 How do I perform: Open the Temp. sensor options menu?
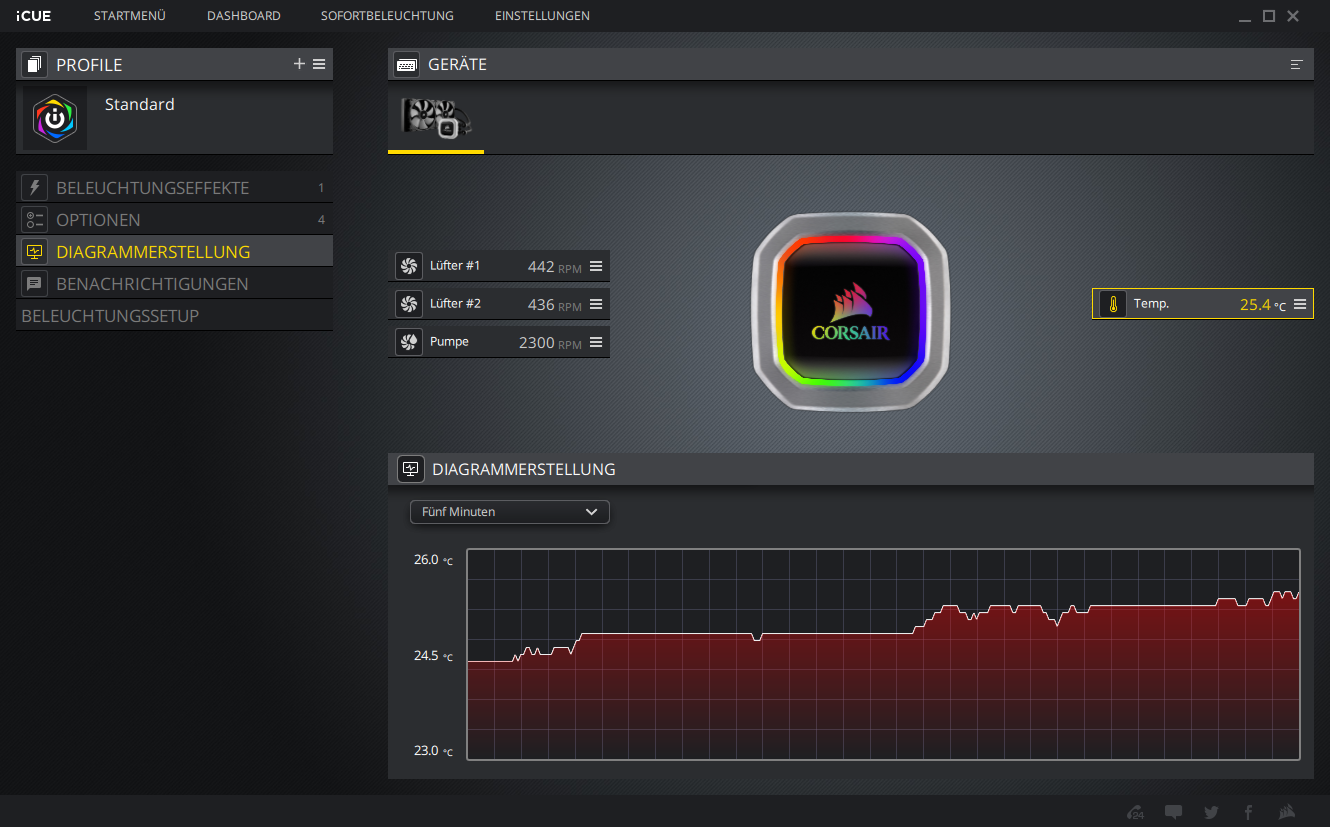(1300, 304)
